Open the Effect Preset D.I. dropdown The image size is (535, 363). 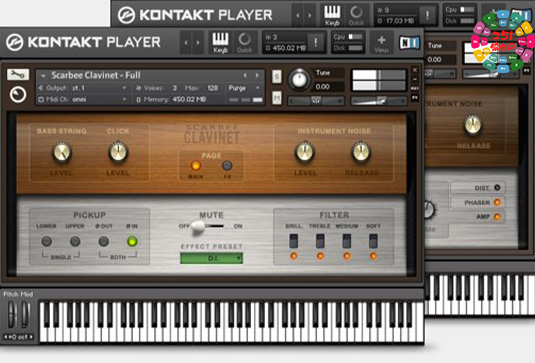coord(212,258)
